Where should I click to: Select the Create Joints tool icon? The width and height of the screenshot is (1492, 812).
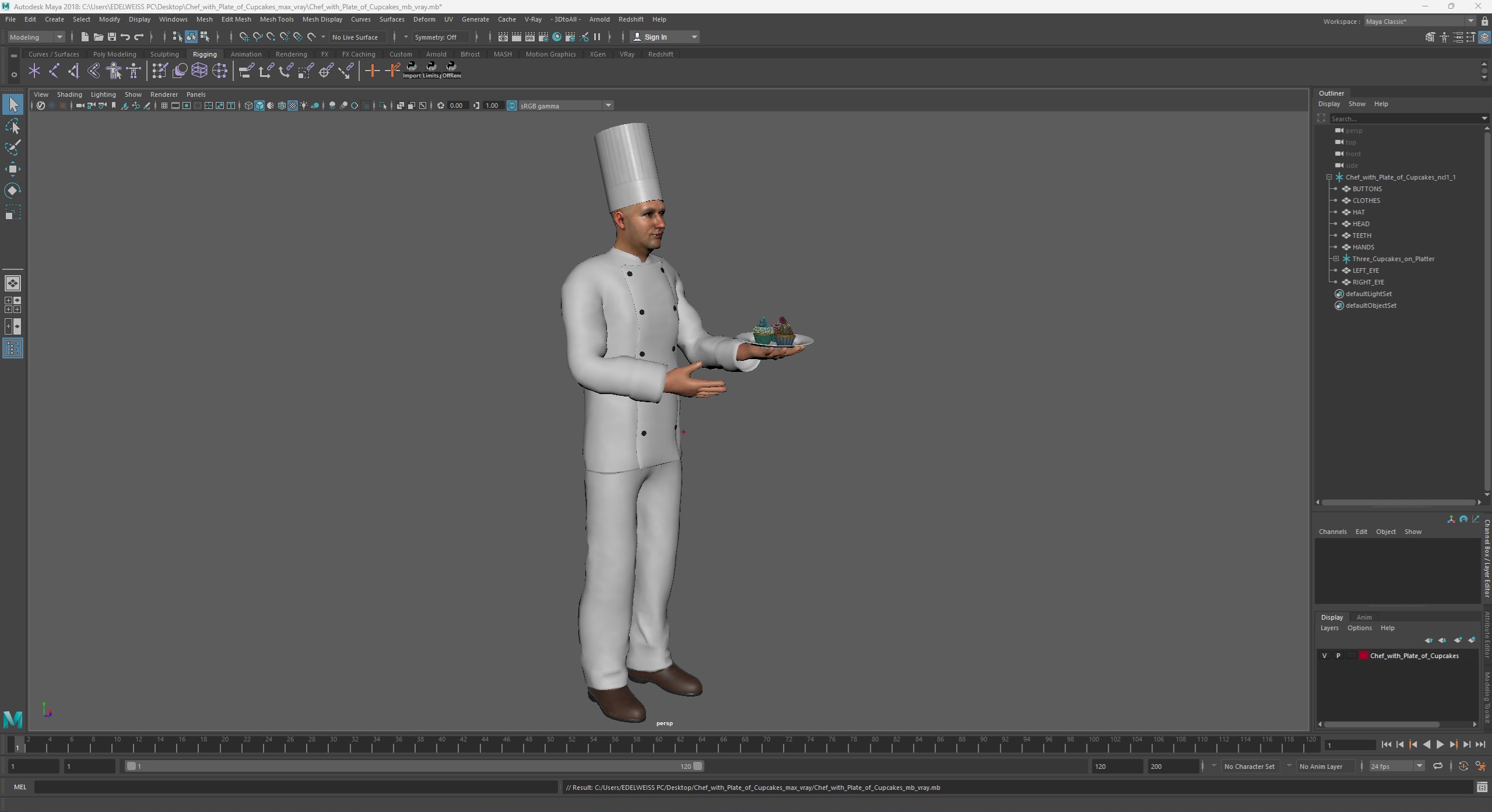pos(54,71)
